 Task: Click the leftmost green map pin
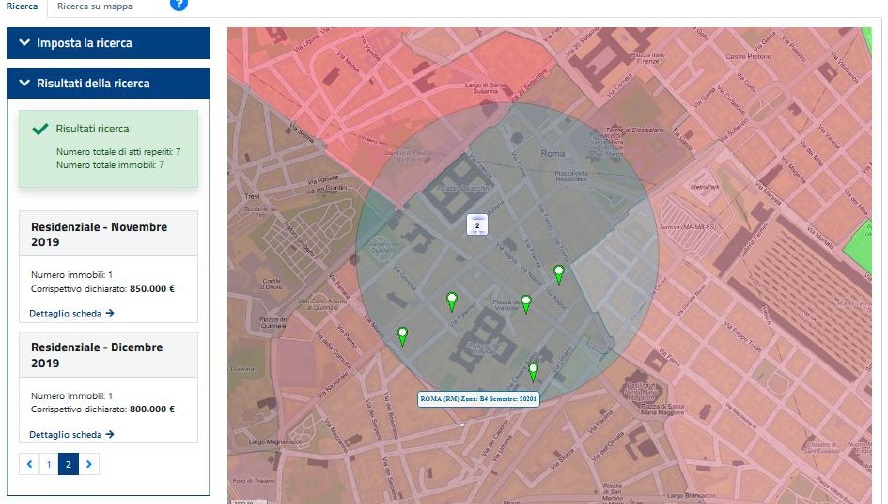[402, 337]
